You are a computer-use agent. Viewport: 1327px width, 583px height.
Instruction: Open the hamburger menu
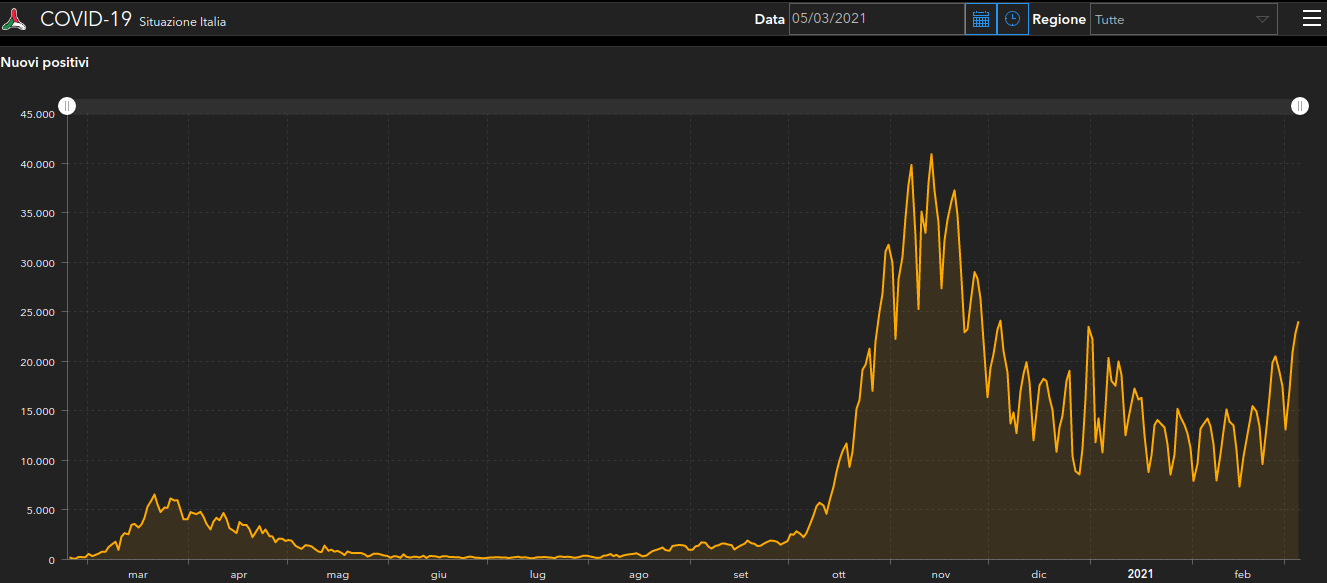pos(1311,18)
